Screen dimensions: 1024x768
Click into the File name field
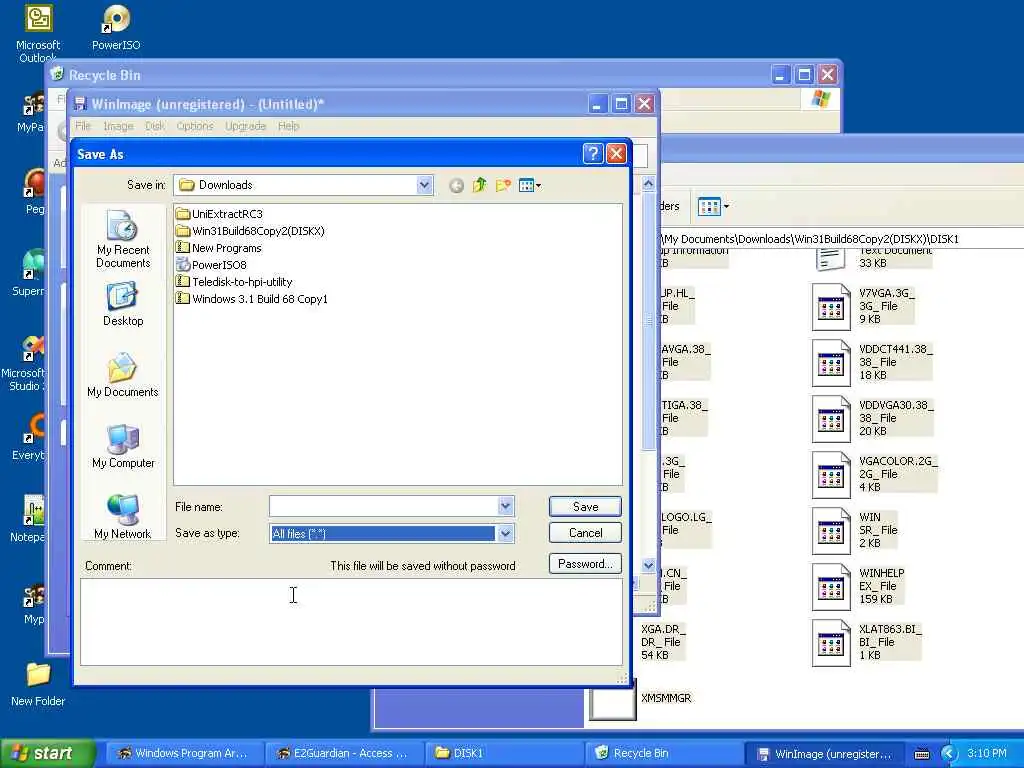click(383, 506)
